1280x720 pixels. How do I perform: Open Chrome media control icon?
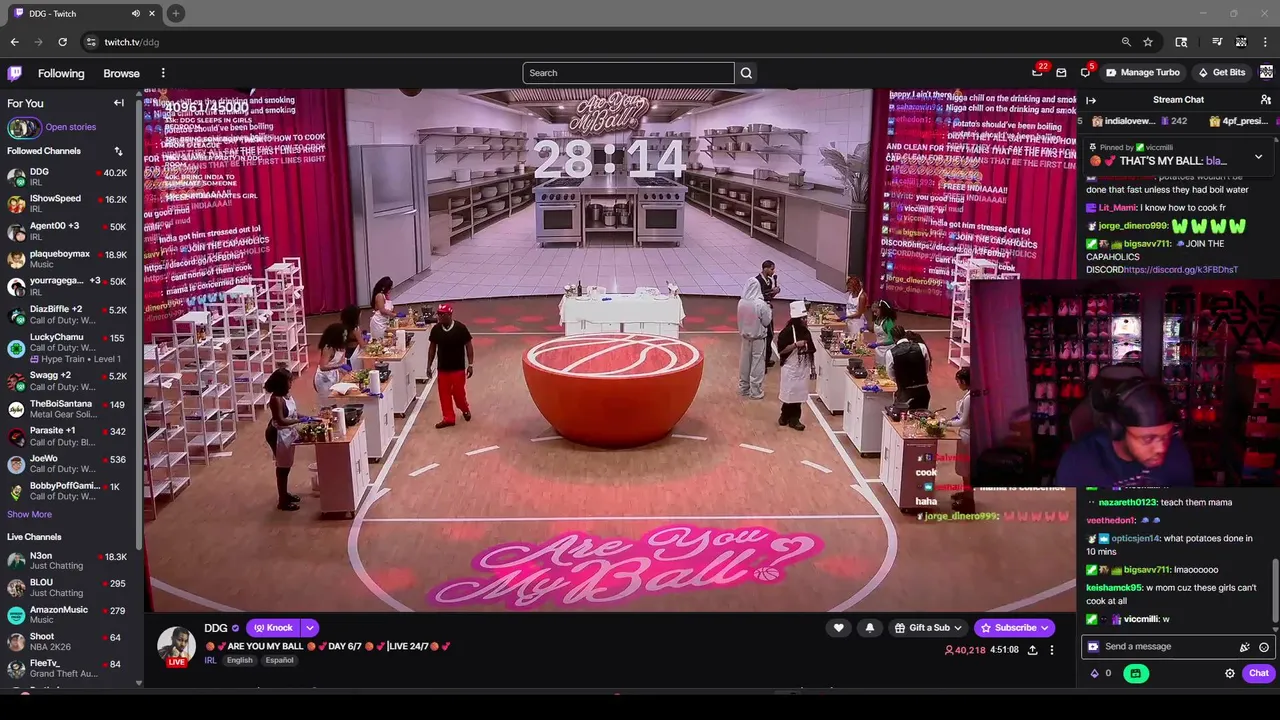point(1217,42)
